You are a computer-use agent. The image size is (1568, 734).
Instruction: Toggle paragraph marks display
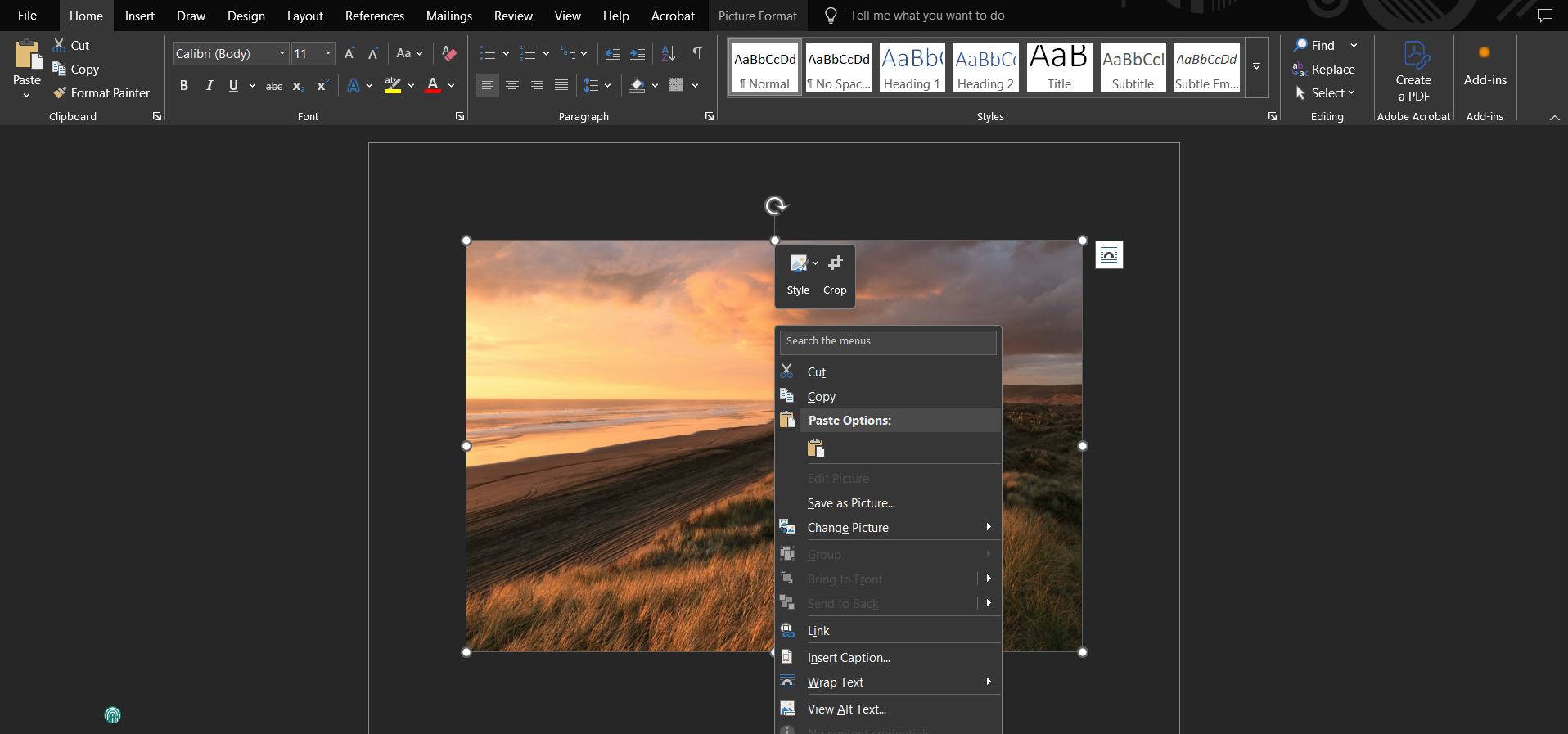pyautogui.click(x=697, y=54)
